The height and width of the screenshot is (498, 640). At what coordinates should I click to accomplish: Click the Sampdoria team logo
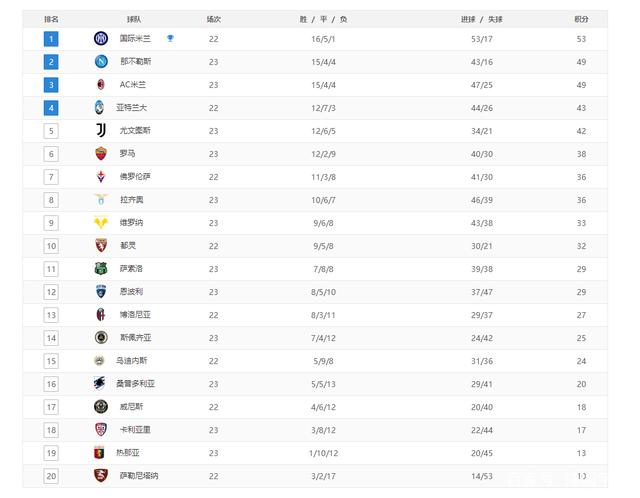click(x=101, y=384)
